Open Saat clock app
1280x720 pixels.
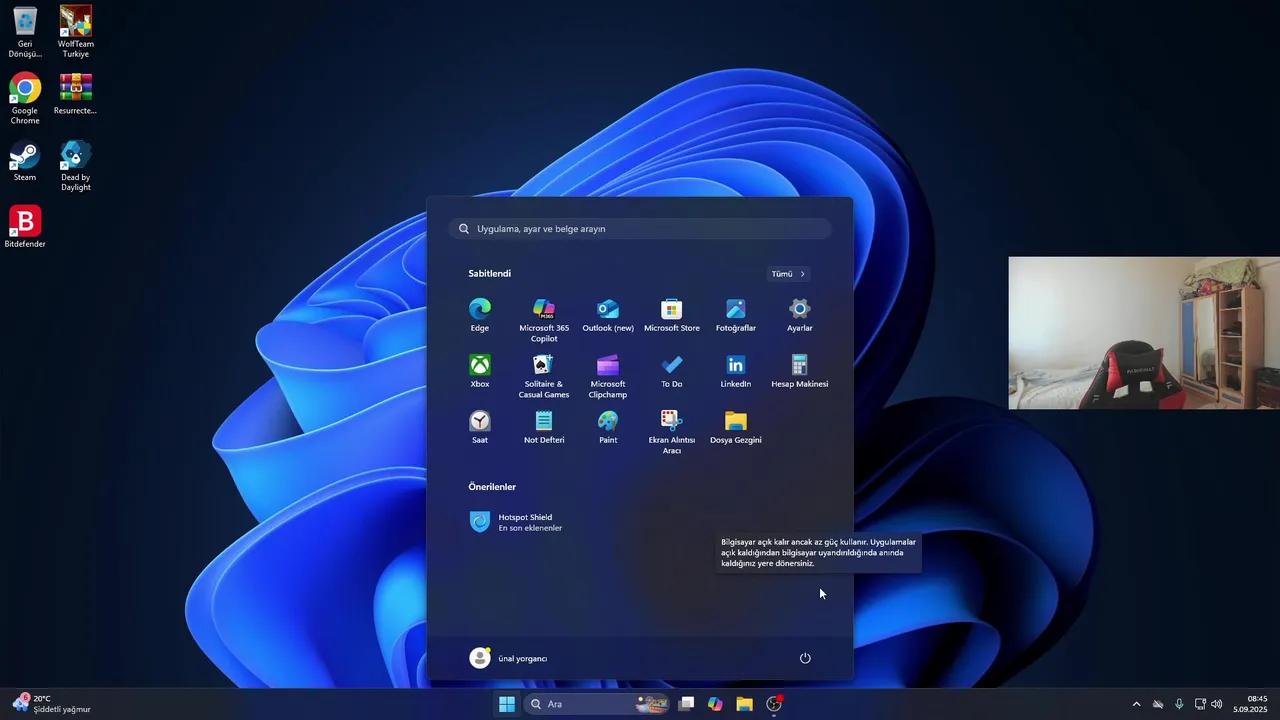coord(480,427)
